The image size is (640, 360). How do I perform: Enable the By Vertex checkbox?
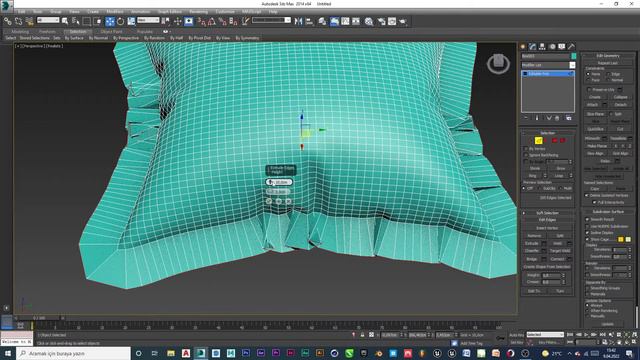526,149
